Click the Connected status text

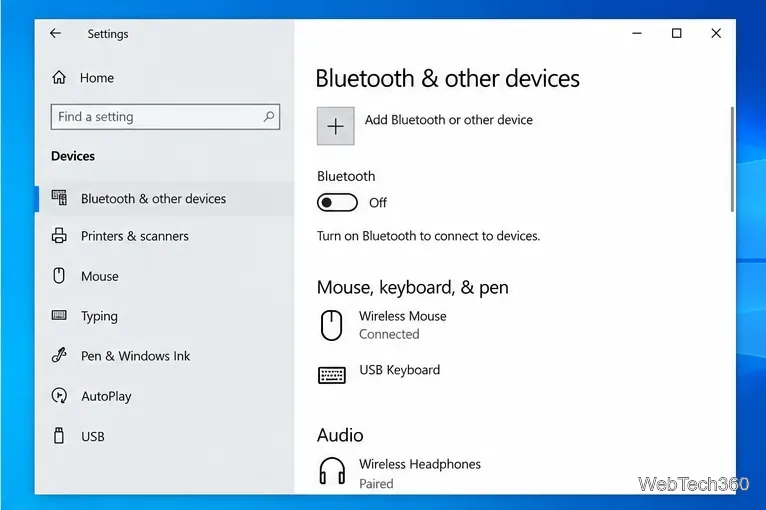tap(389, 334)
